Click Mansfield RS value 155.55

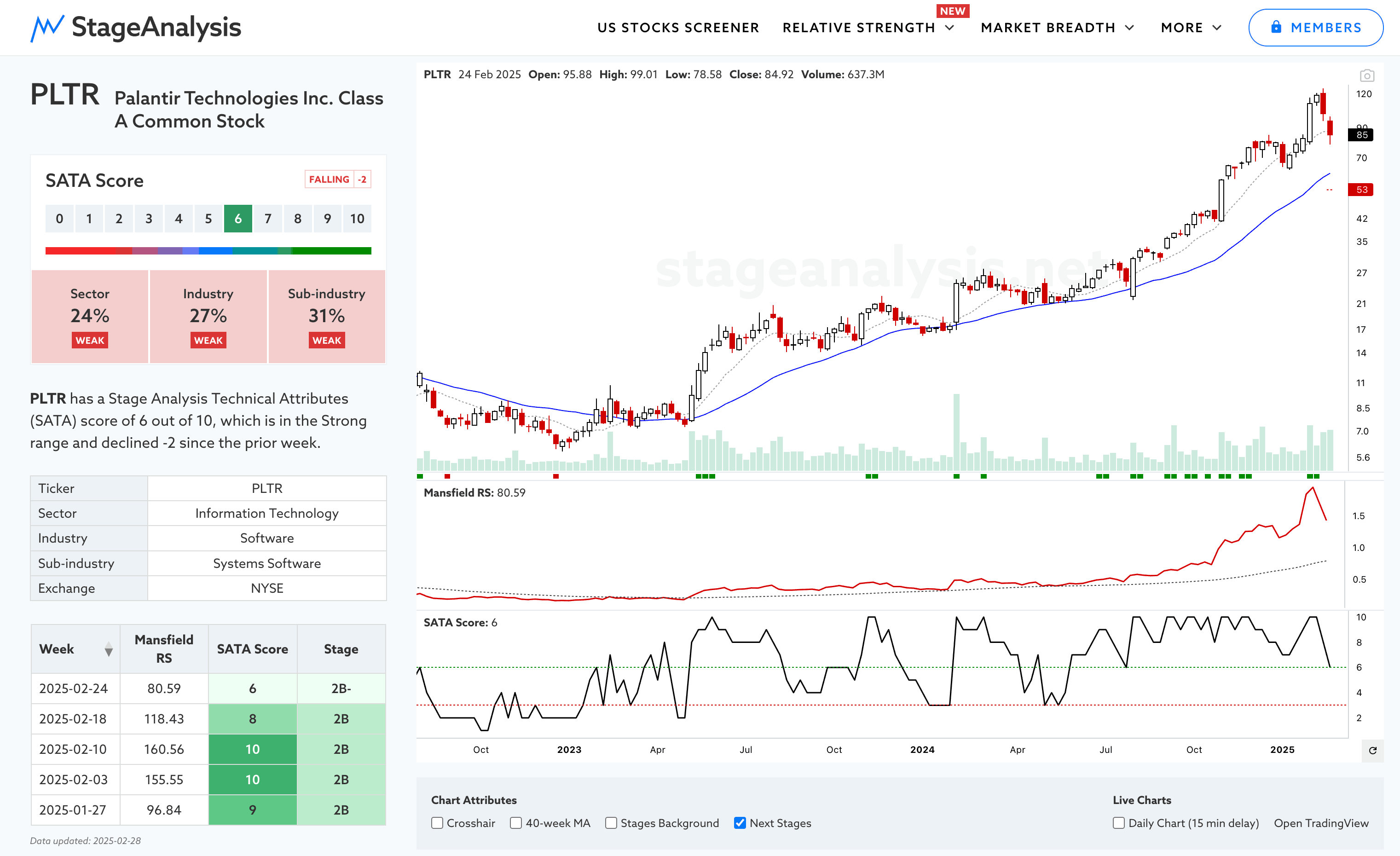[164, 780]
